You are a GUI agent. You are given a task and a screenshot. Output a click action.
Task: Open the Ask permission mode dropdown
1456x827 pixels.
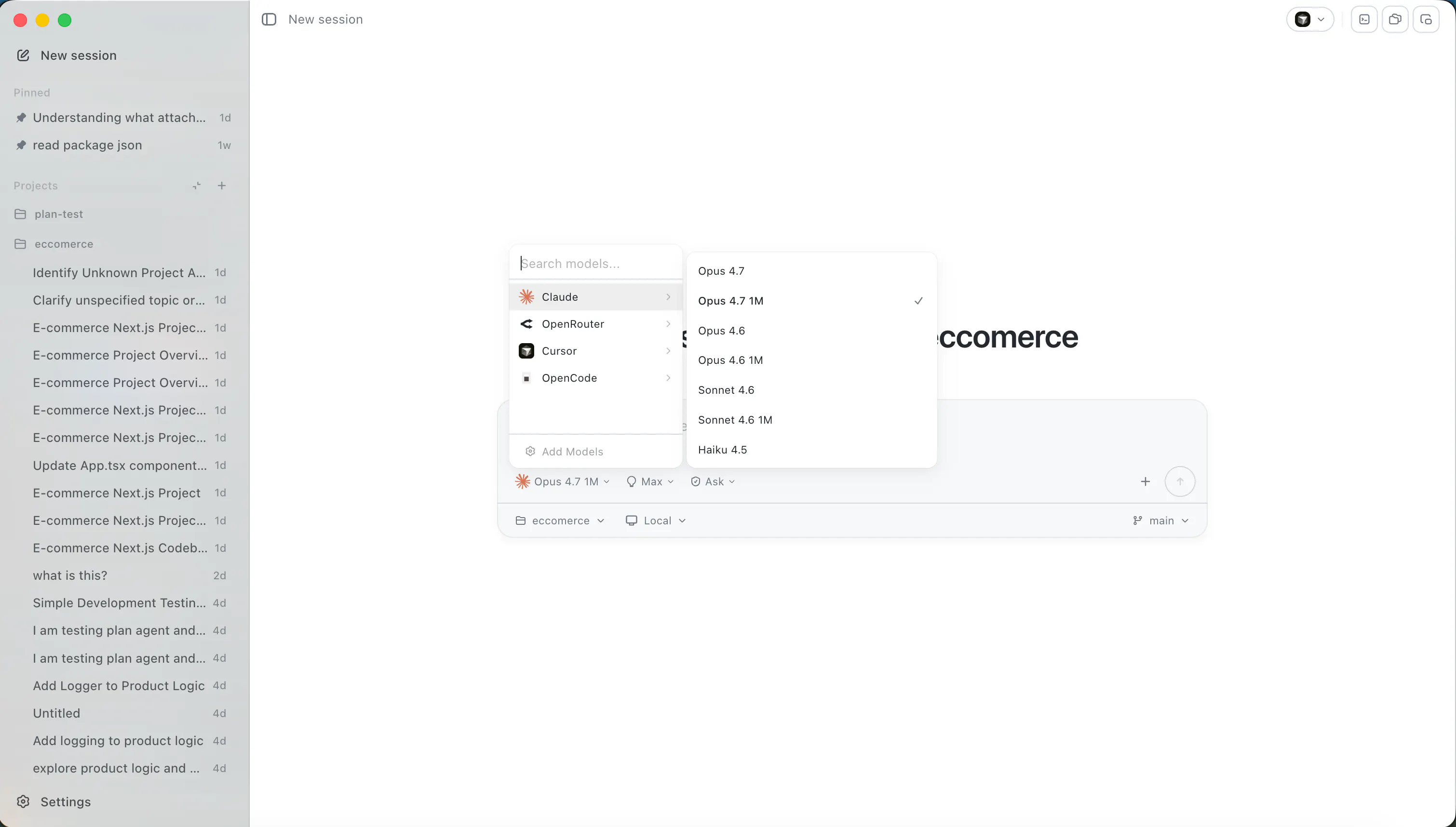[x=713, y=481]
